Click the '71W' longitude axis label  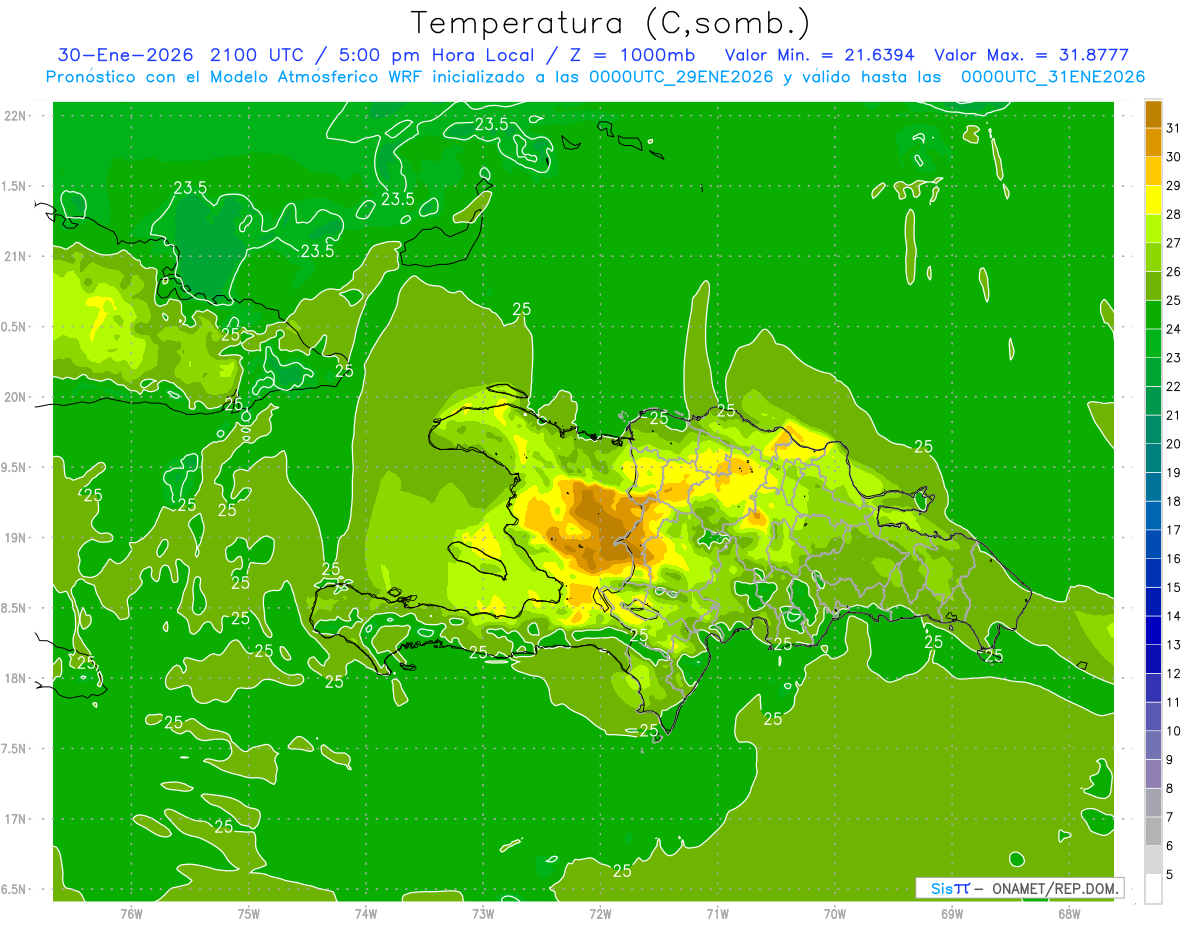click(717, 912)
